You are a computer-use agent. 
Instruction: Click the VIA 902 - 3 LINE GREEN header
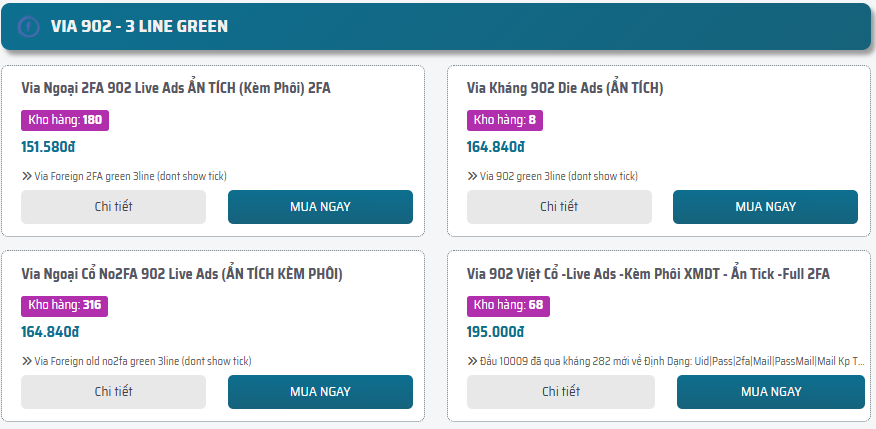point(139,27)
